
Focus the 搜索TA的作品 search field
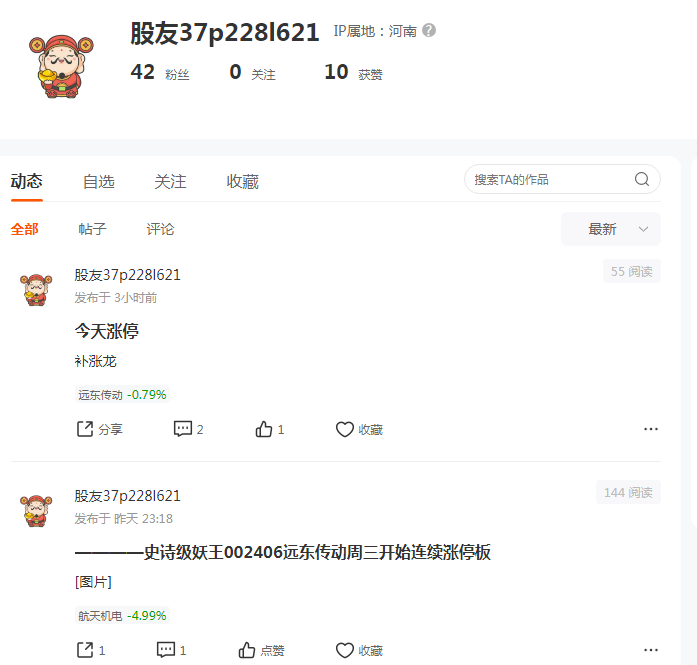[562, 179]
